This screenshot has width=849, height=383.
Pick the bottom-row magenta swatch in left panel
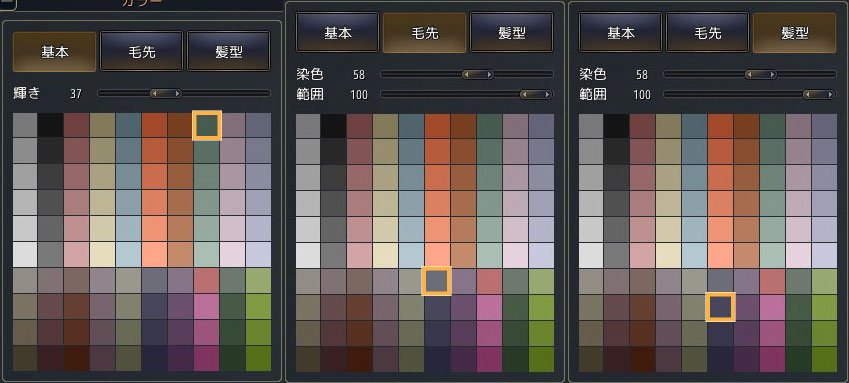206,358
